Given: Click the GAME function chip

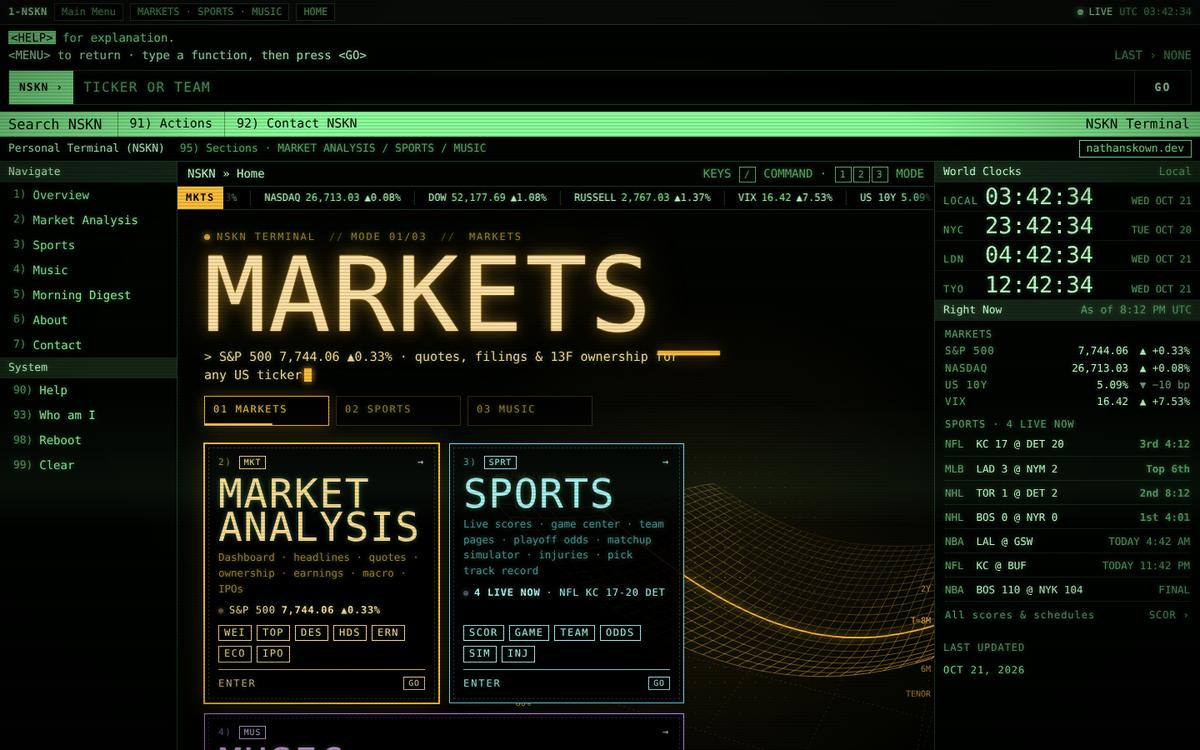Looking at the screenshot, I should pyautogui.click(x=529, y=632).
